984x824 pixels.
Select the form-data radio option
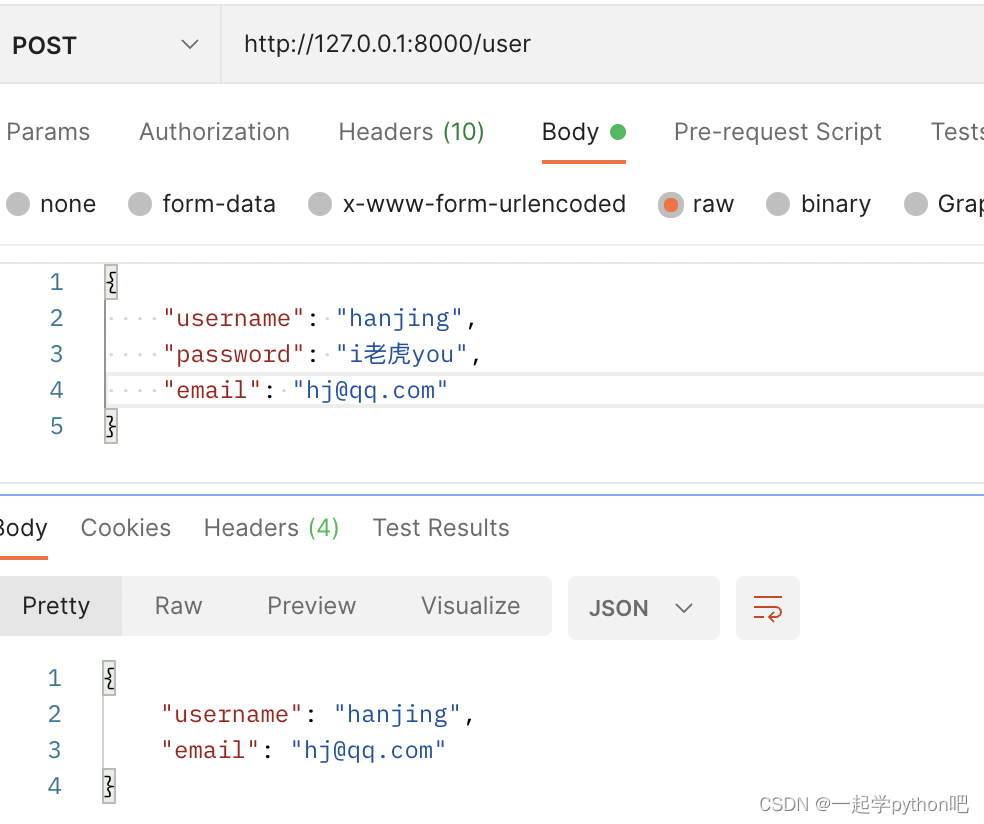coord(141,205)
